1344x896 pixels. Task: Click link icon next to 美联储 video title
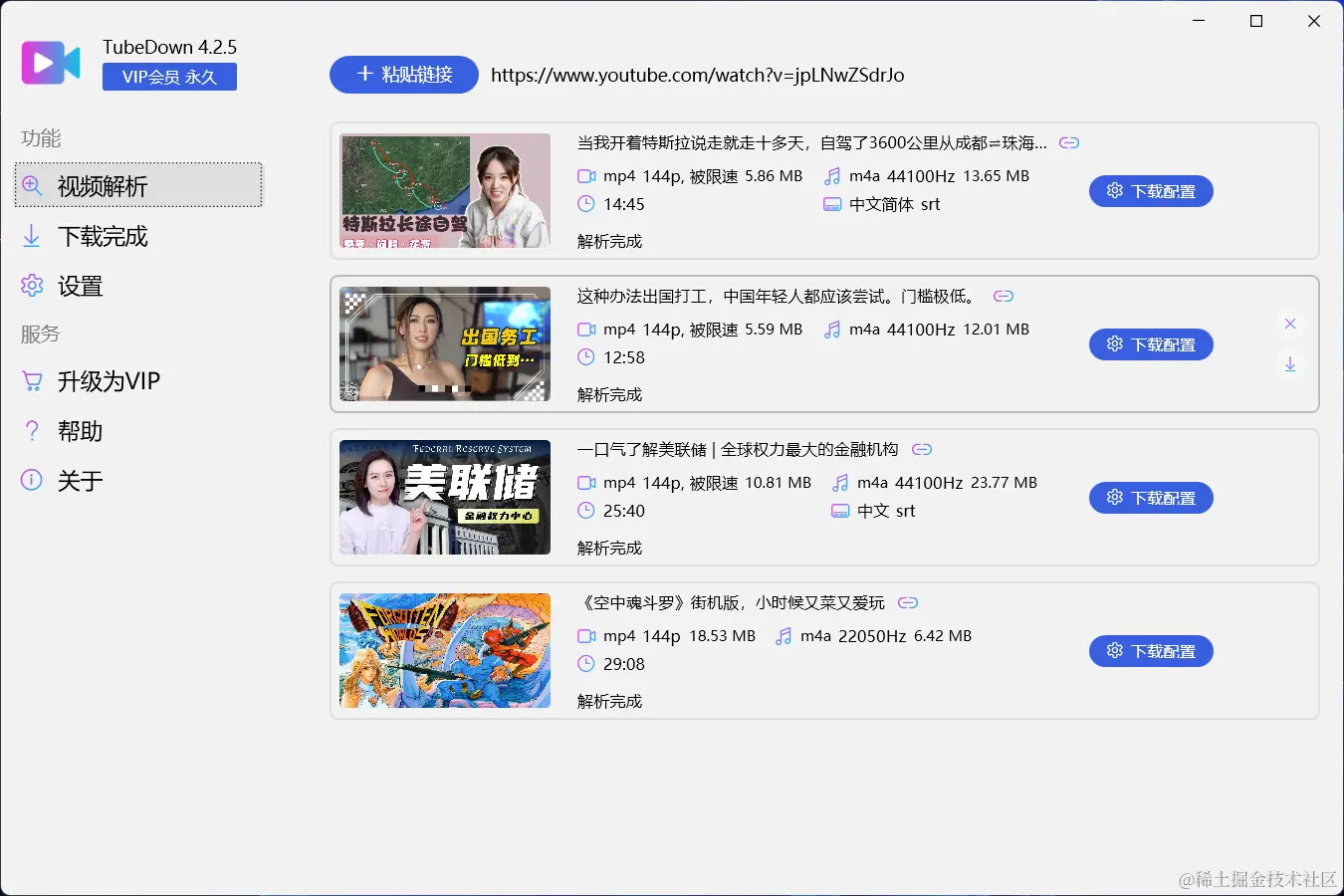[922, 450]
